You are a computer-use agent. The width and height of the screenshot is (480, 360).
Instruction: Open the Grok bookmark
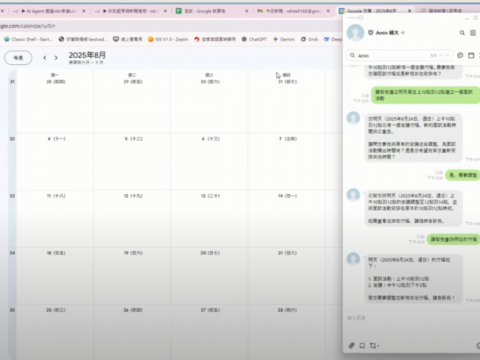pyautogui.click(x=310, y=39)
